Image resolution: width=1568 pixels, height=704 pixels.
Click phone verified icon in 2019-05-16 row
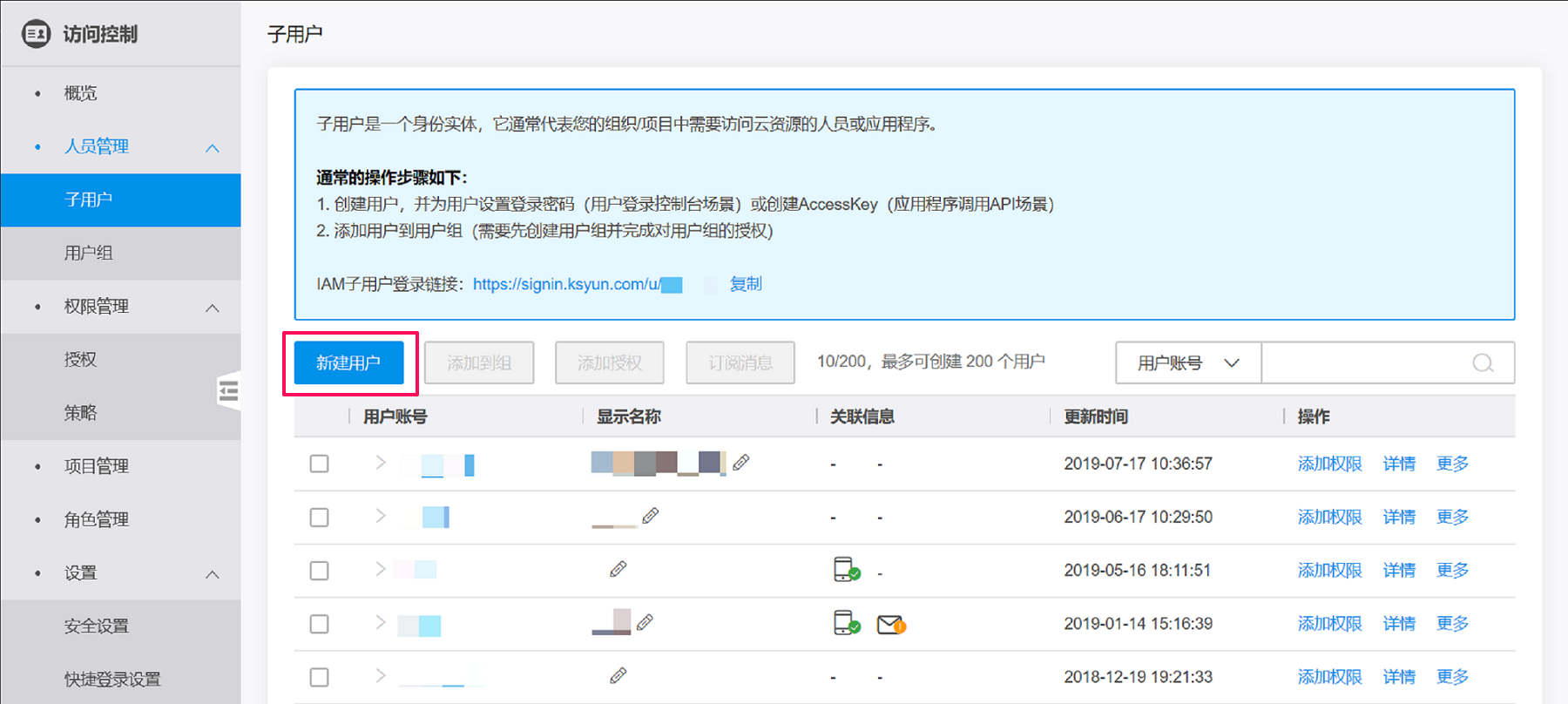pyautogui.click(x=847, y=570)
